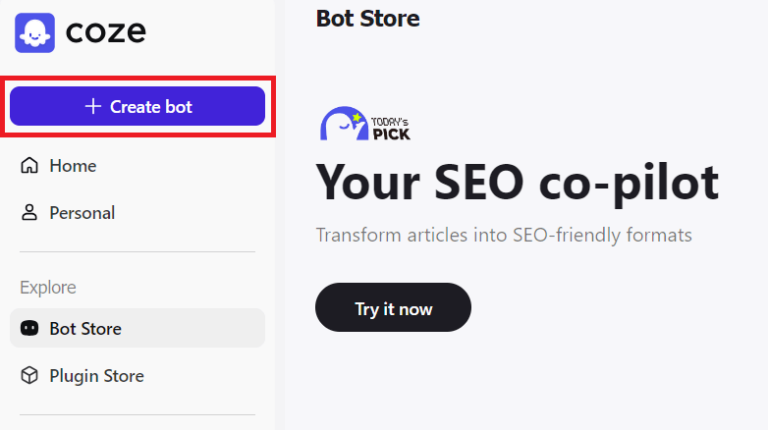
Task: Click the Bot Store robot icon
Action: (30, 328)
